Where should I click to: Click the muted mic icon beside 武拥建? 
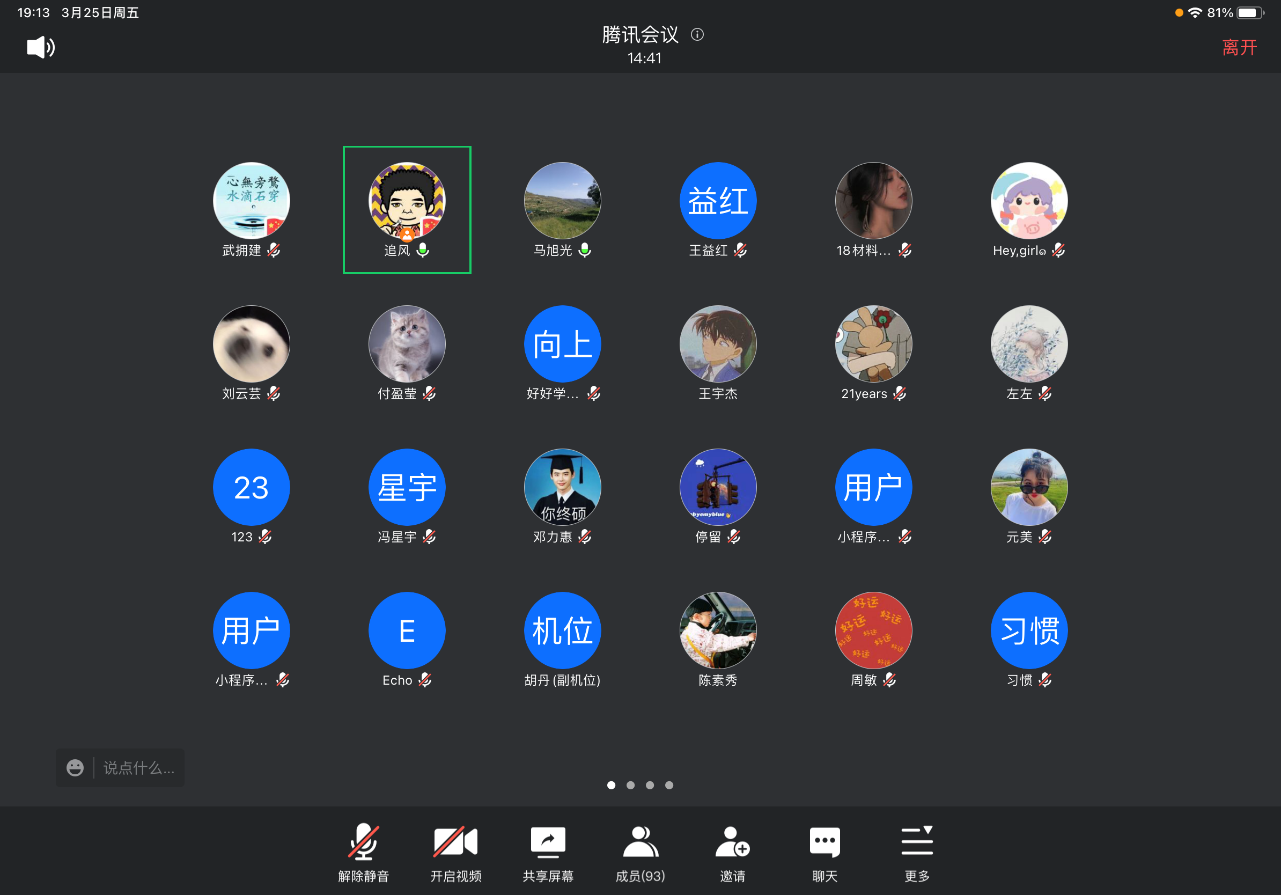click(274, 251)
